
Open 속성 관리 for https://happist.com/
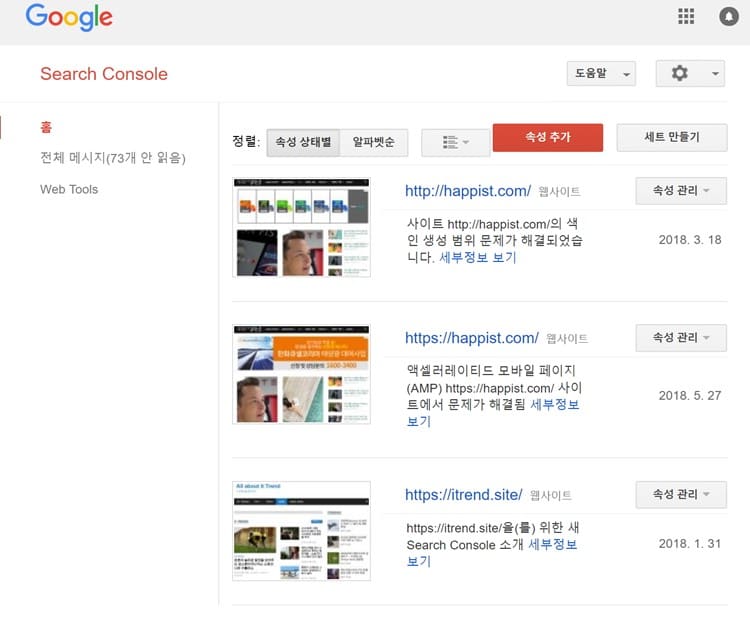tap(681, 338)
